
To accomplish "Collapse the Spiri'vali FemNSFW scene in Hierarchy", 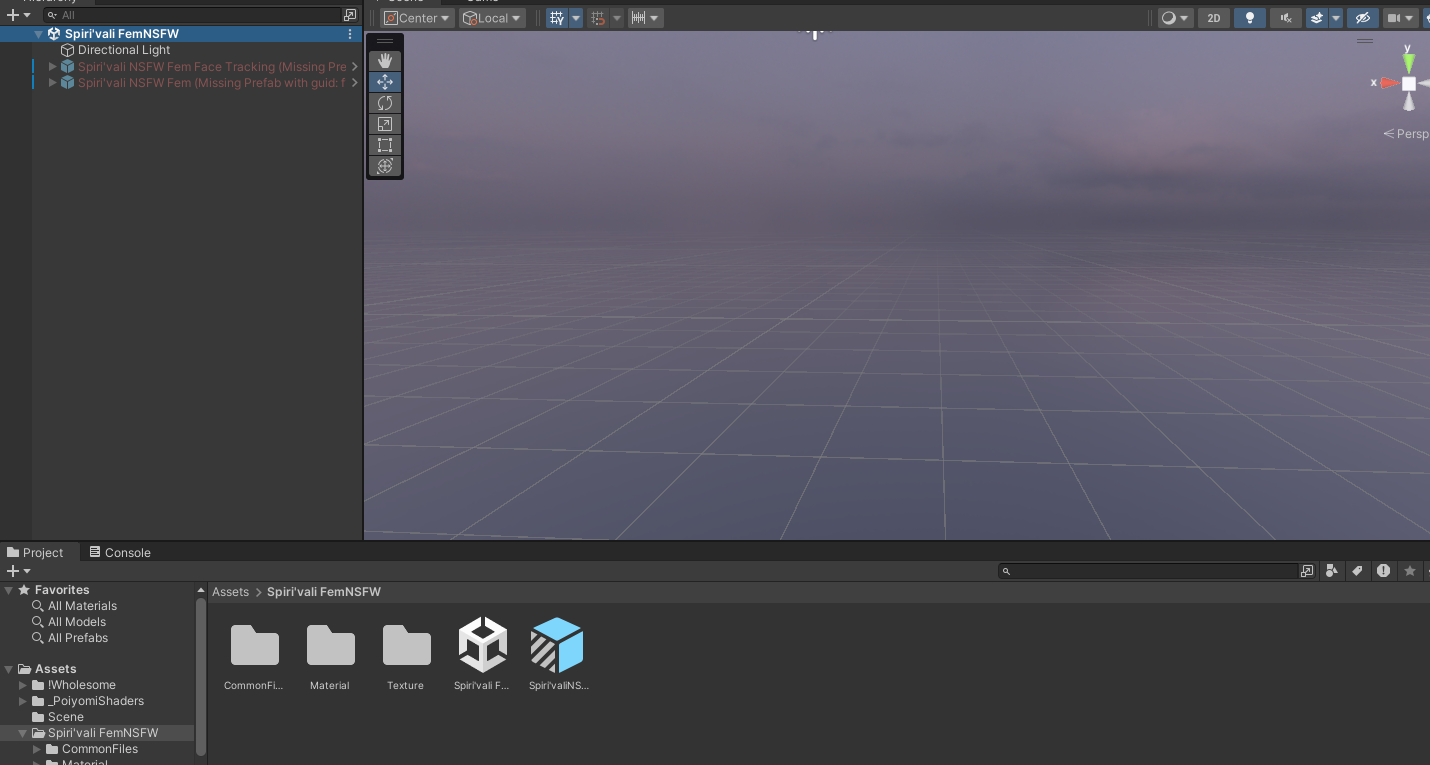I will [x=39, y=34].
